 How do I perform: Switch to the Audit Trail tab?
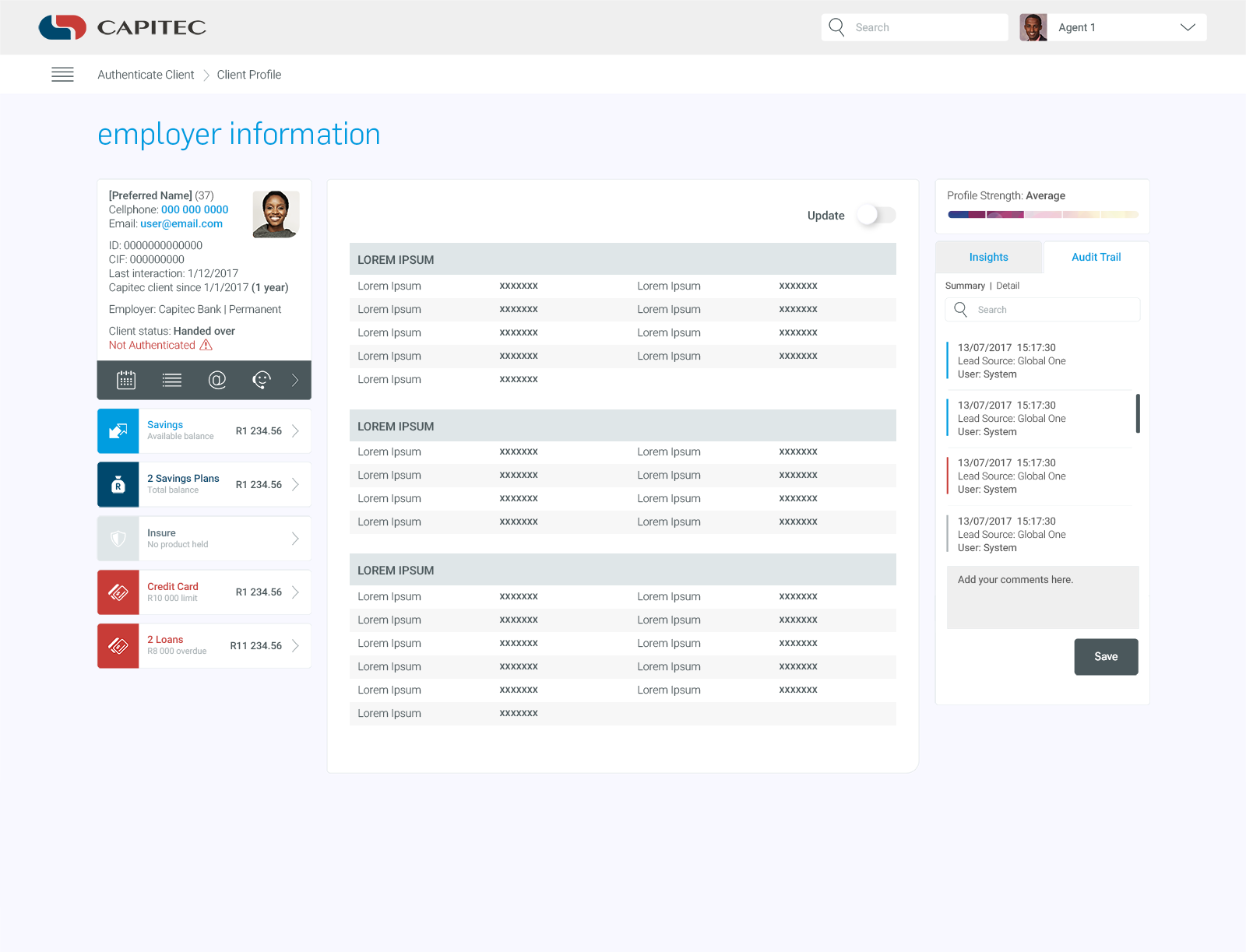coord(1096,257)
